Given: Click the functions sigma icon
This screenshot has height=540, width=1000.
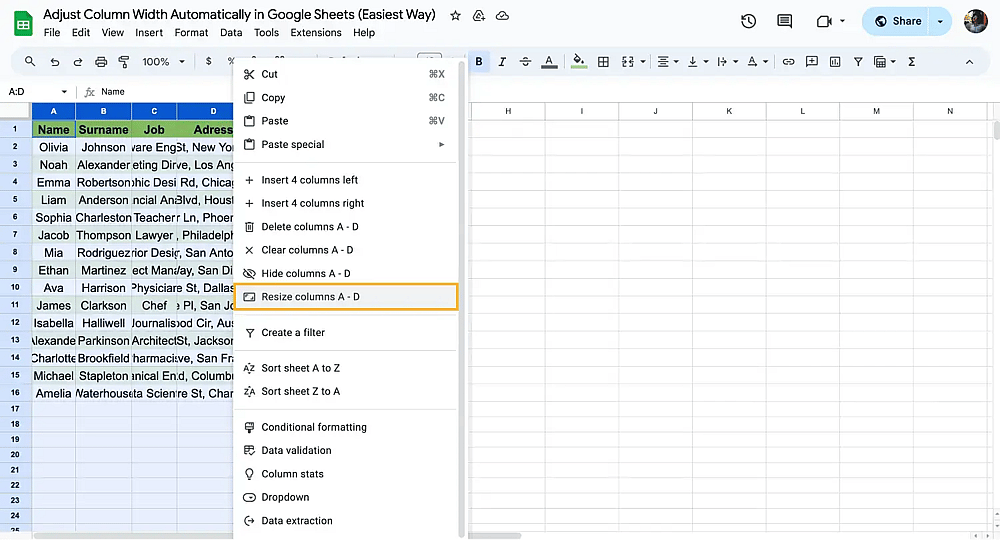Looking at the screenshot, I should point(911,62).
